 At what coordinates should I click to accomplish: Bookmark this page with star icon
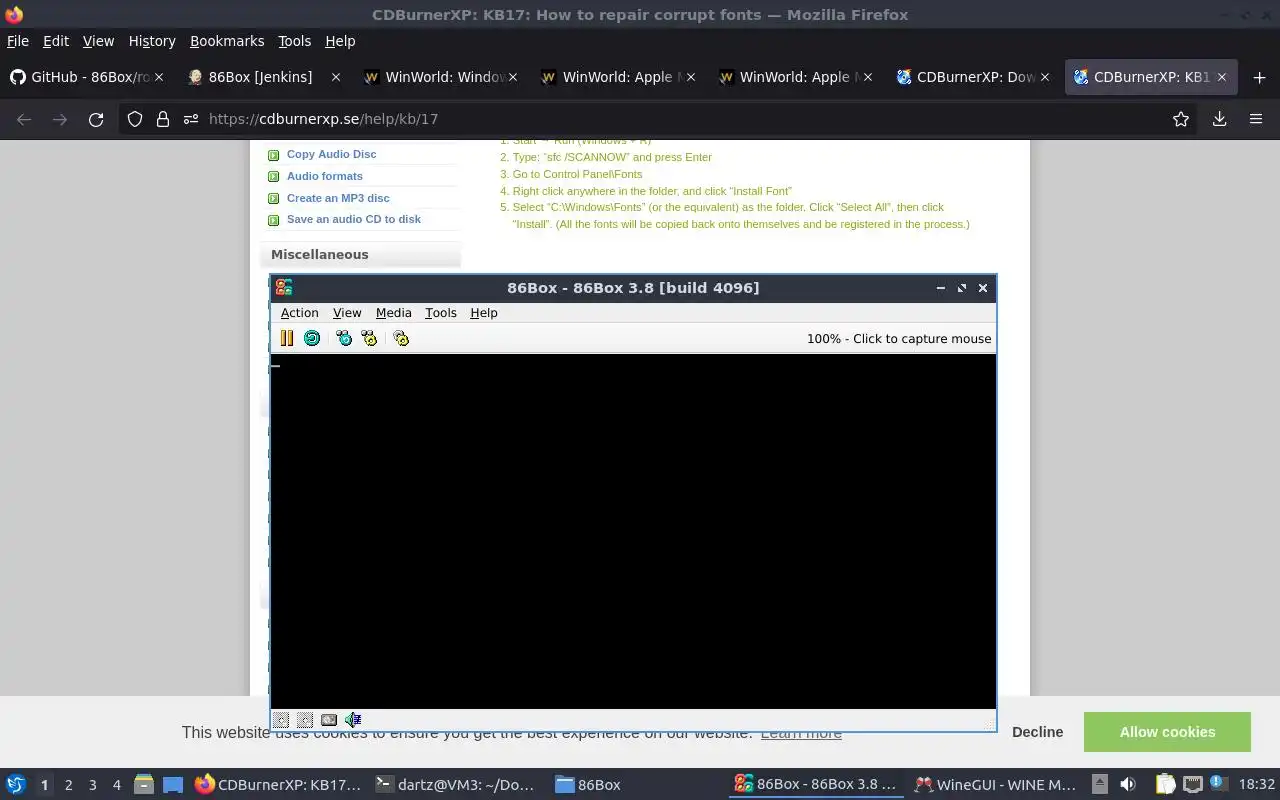pos(1181,119)
